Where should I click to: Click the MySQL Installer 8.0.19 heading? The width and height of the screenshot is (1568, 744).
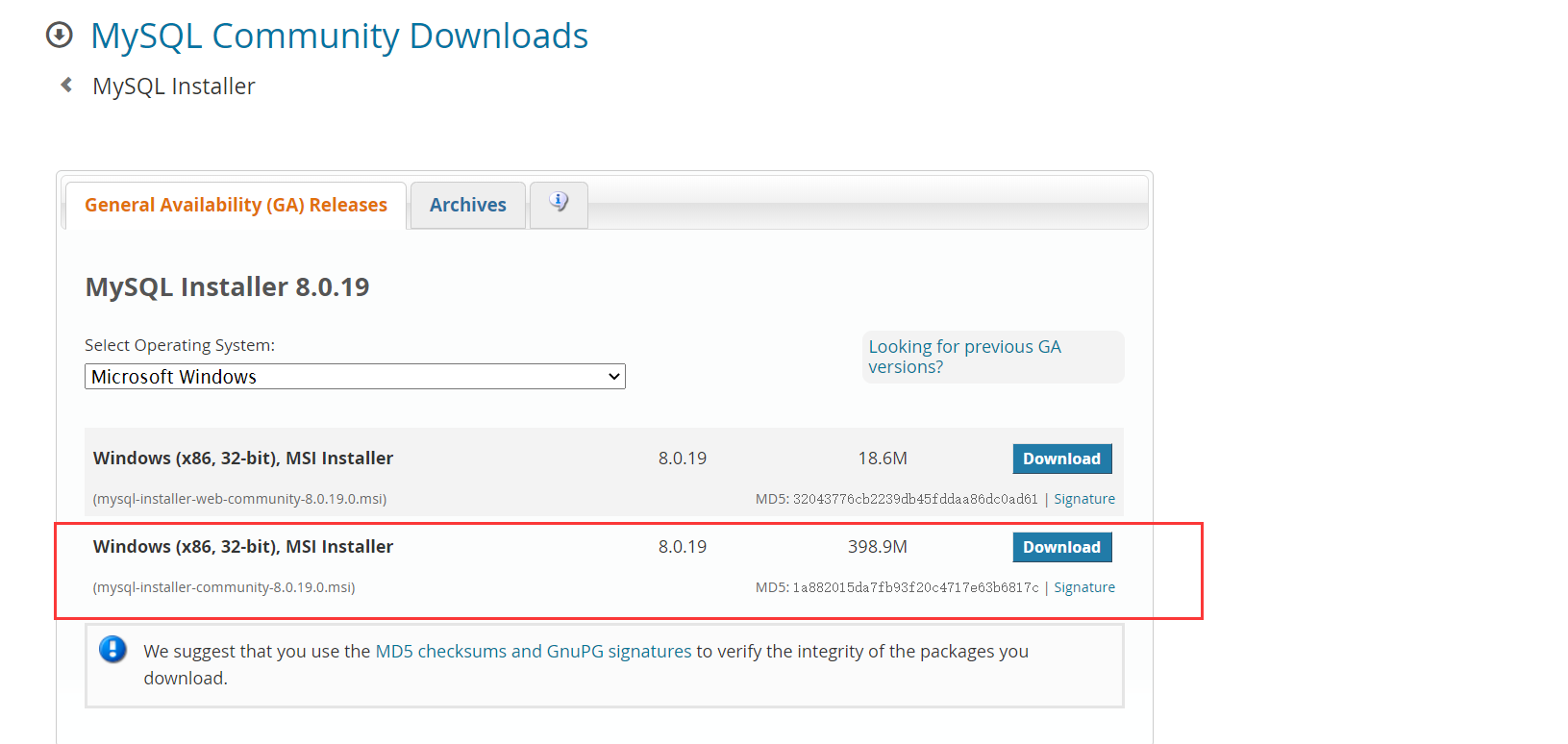click(x=227, y=286)
